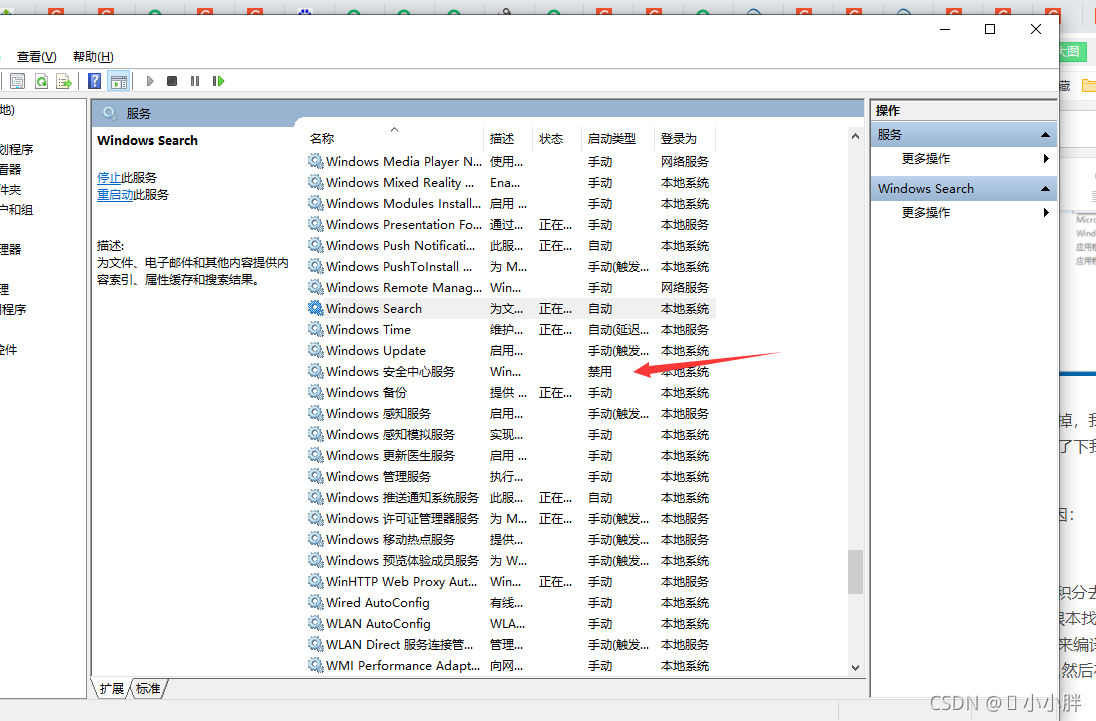The height and width of the screenshot is (721, 1096).
Task: Select Windows Push Notificati... service
Action: 511,245
